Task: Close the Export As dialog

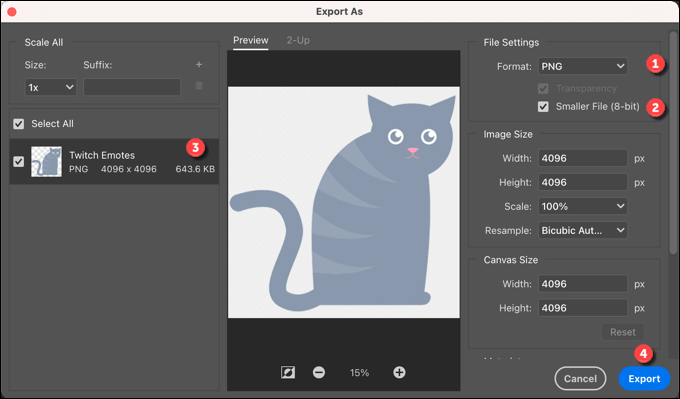Action: [12, 11]
